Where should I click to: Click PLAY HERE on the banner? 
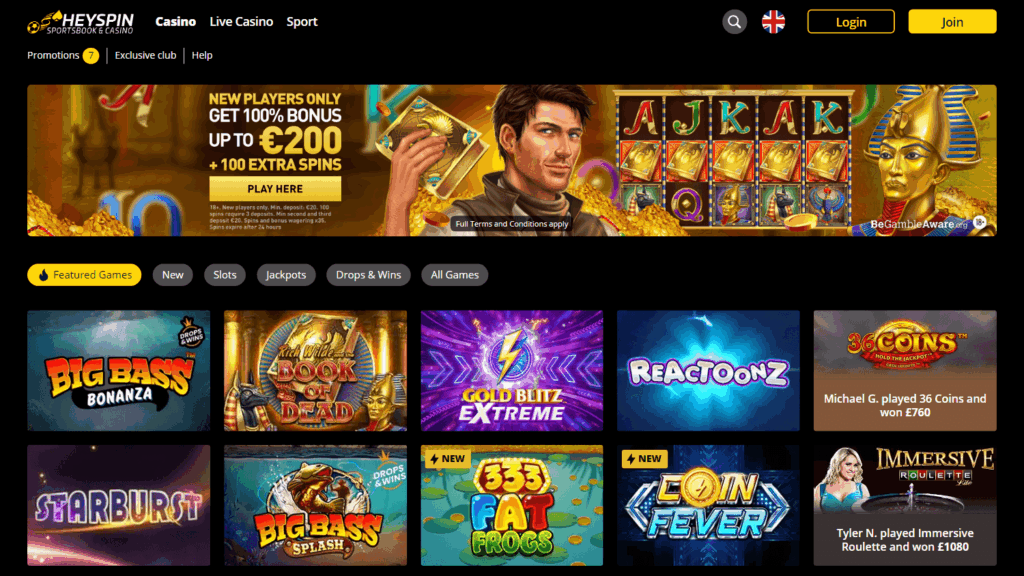tap(275, 189)
